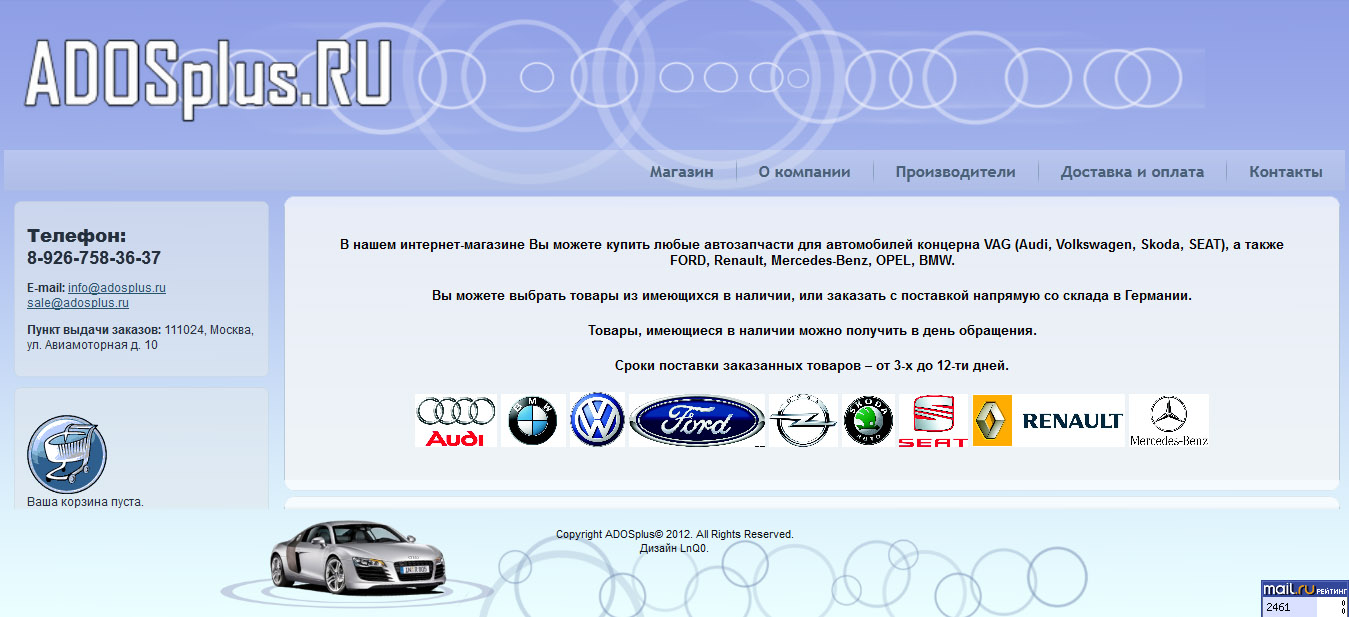The image size is (1349, 617).
Task: Click the 'Пункт выдачи заказов:' address text
Action: pos(140,337)
